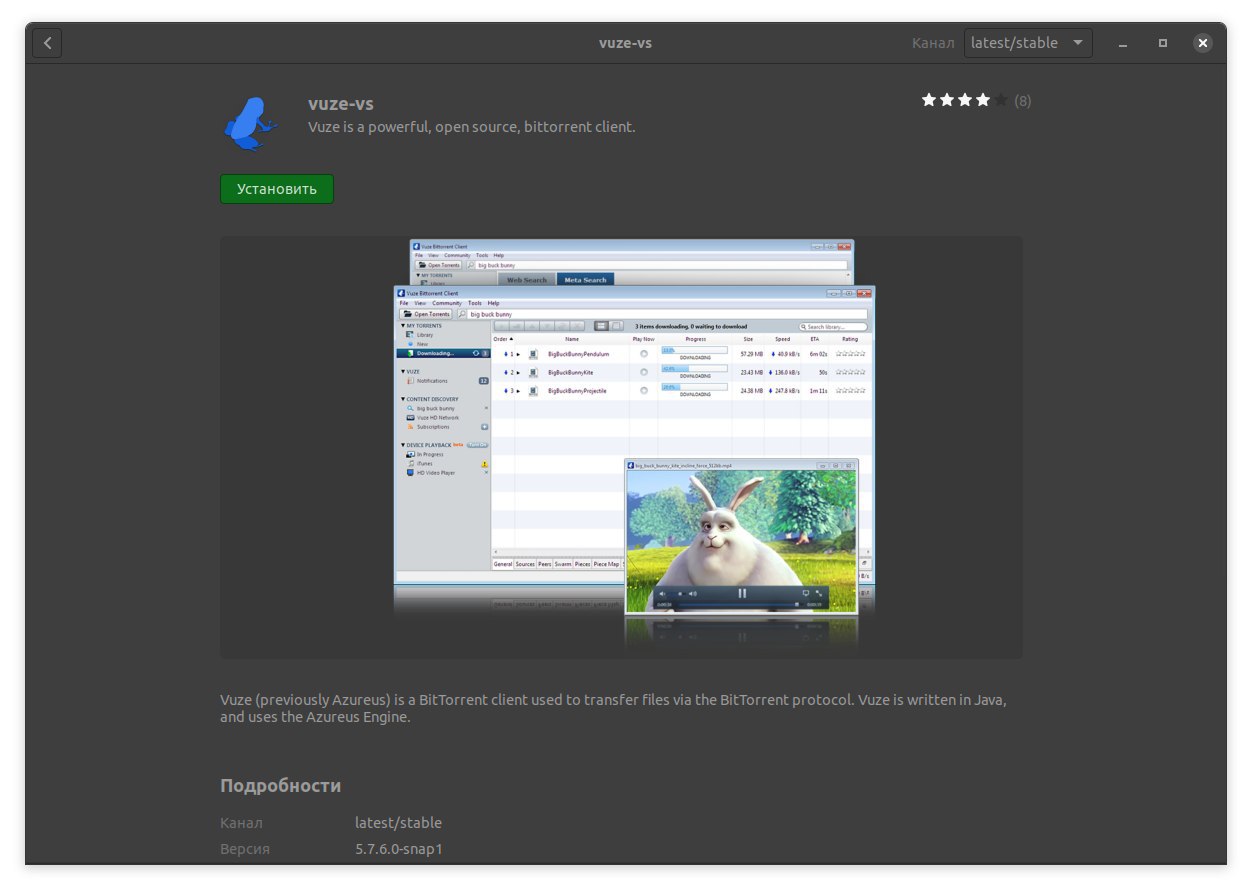This screenshot has width=1252, height=893.
Task: Maximize the software window
Action: [1163, 43]
